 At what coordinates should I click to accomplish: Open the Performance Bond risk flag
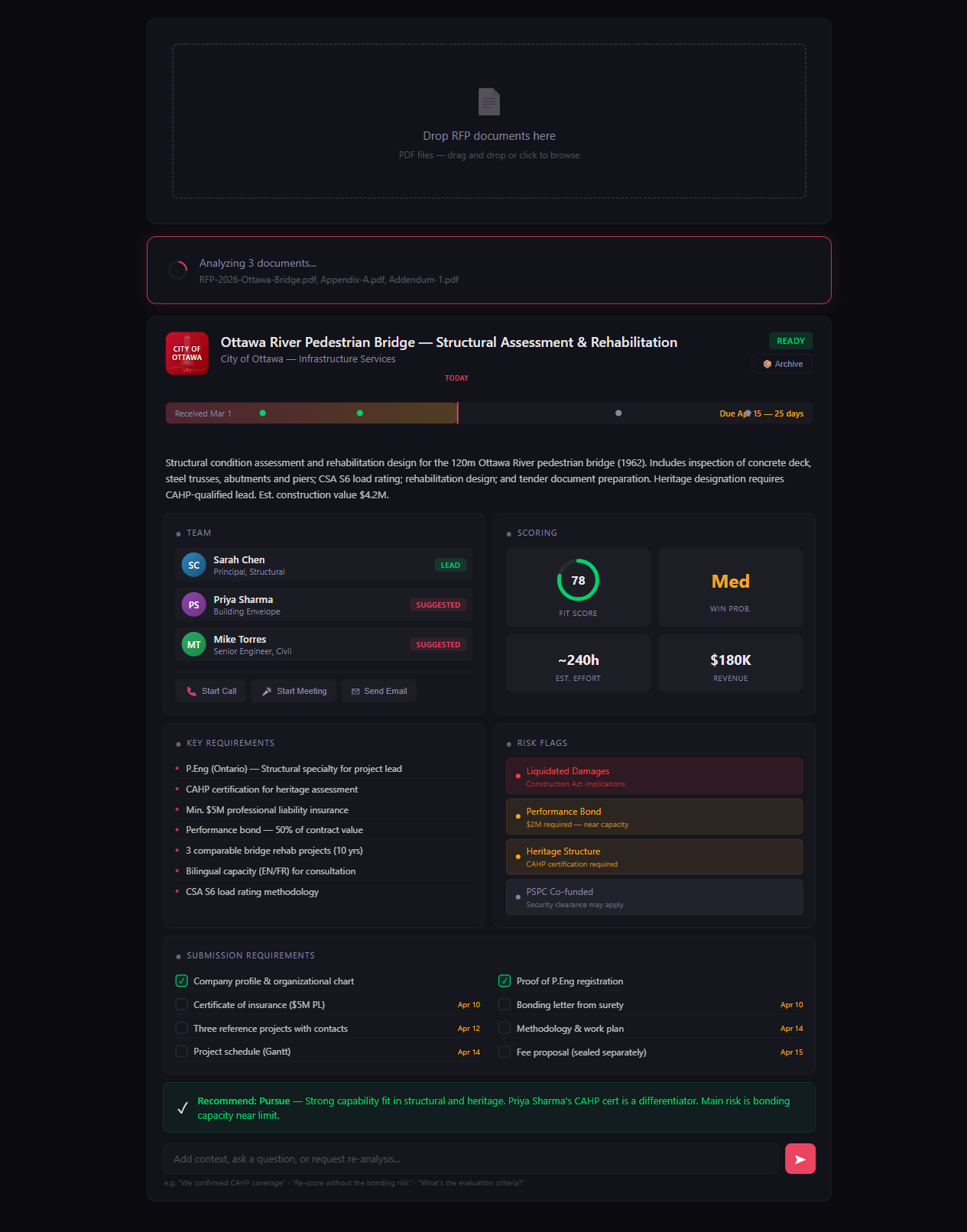pos(654,817)
